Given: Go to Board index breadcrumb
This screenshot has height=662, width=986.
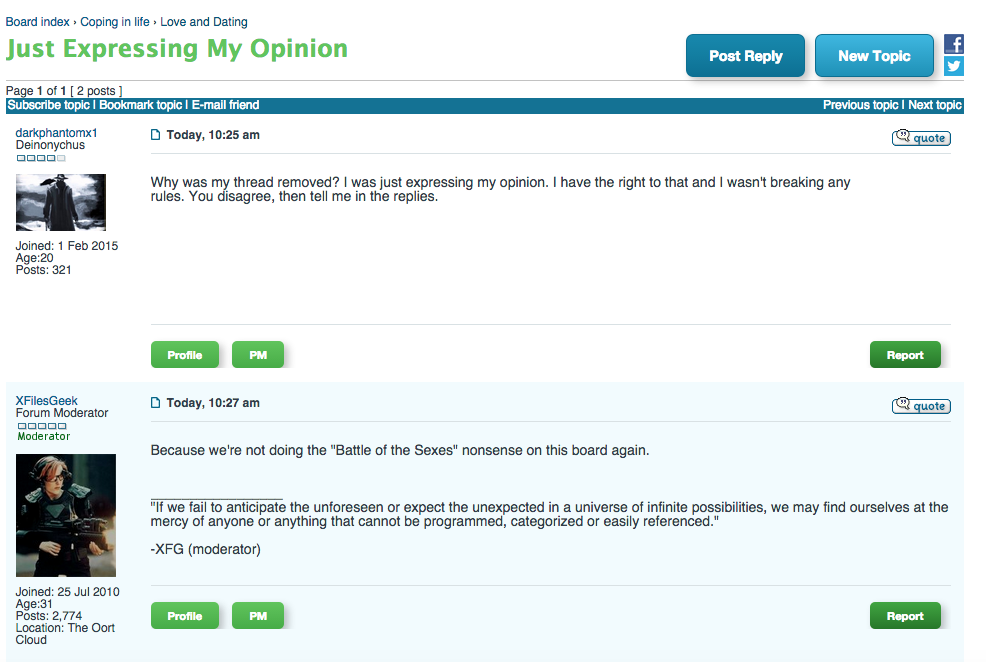Looking at the screenshot, I should [38, 22].
